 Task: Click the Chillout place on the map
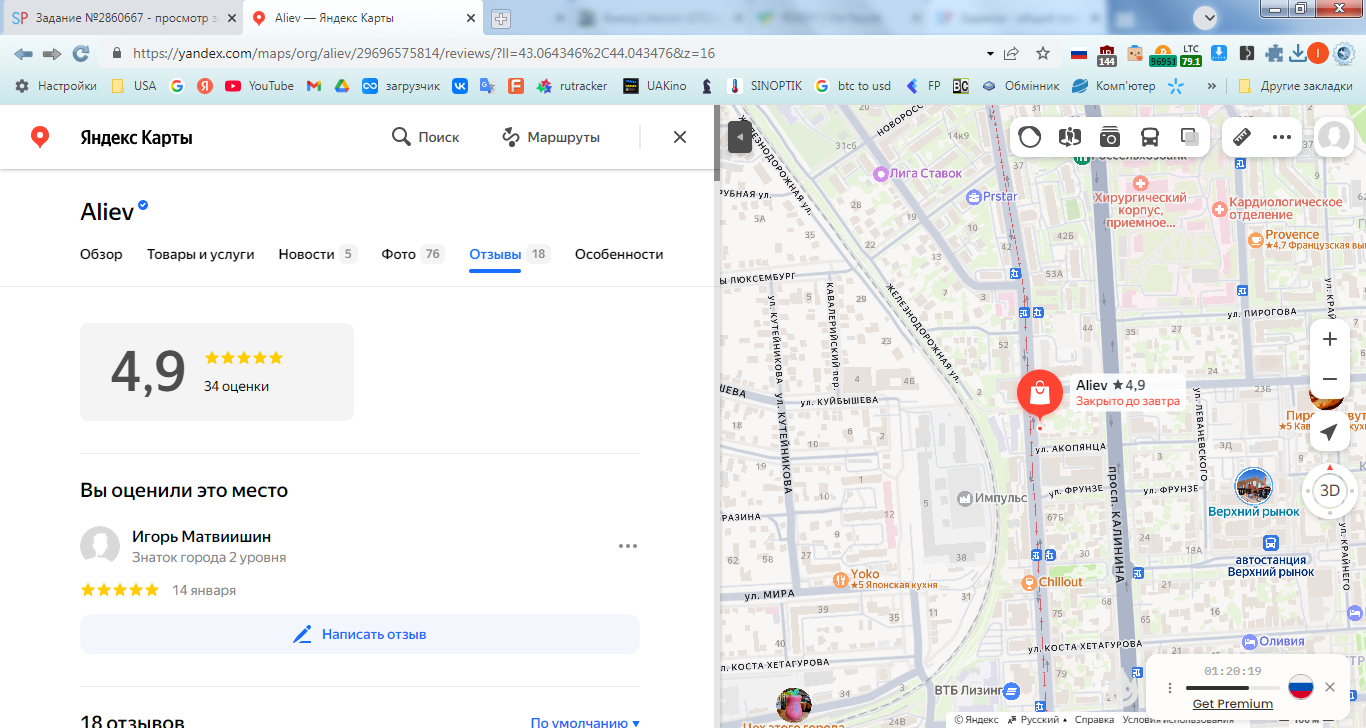(x=1028, y=582)
